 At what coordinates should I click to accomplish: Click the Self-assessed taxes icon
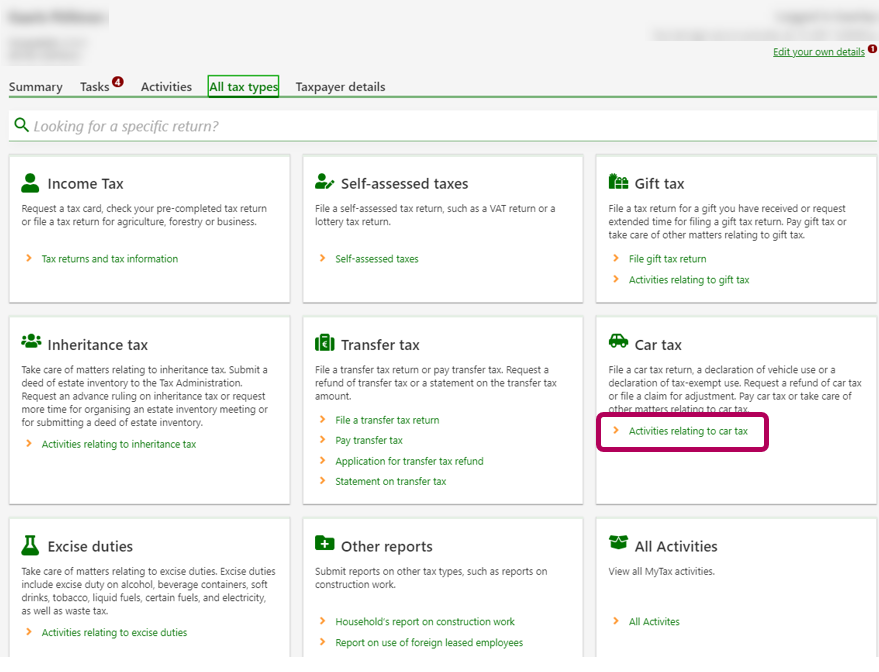[324, 182]
